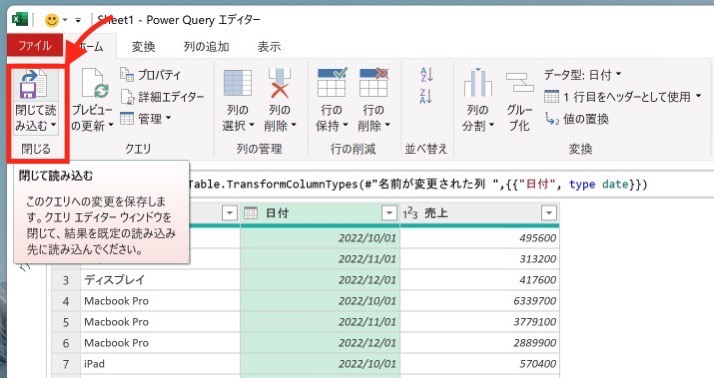Open the quick access toolbar customize arrow

(78, 20)
